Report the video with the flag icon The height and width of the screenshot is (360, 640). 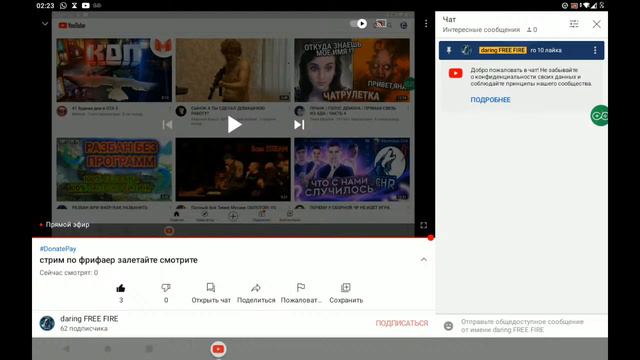tap(301, 288)
